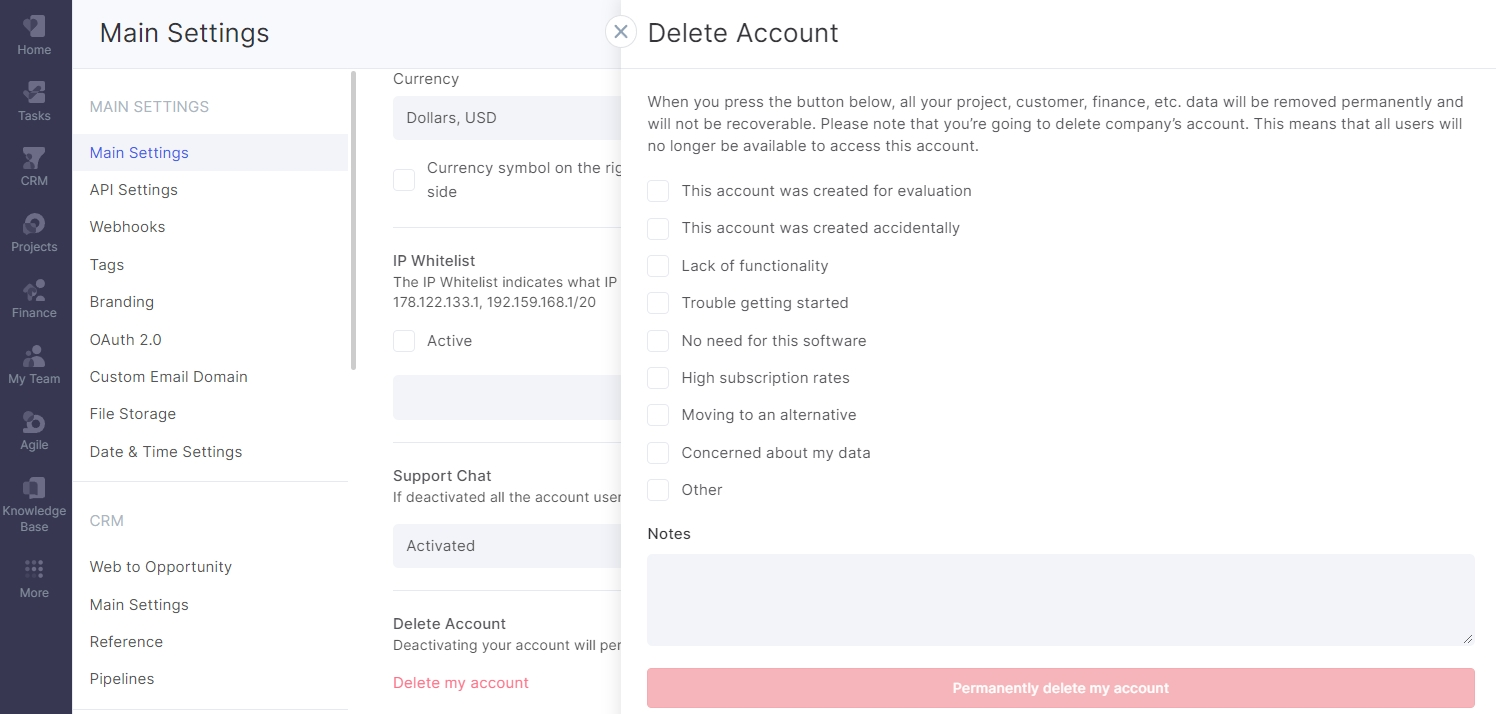Click the "Delete my account" link

coord(461,683)
